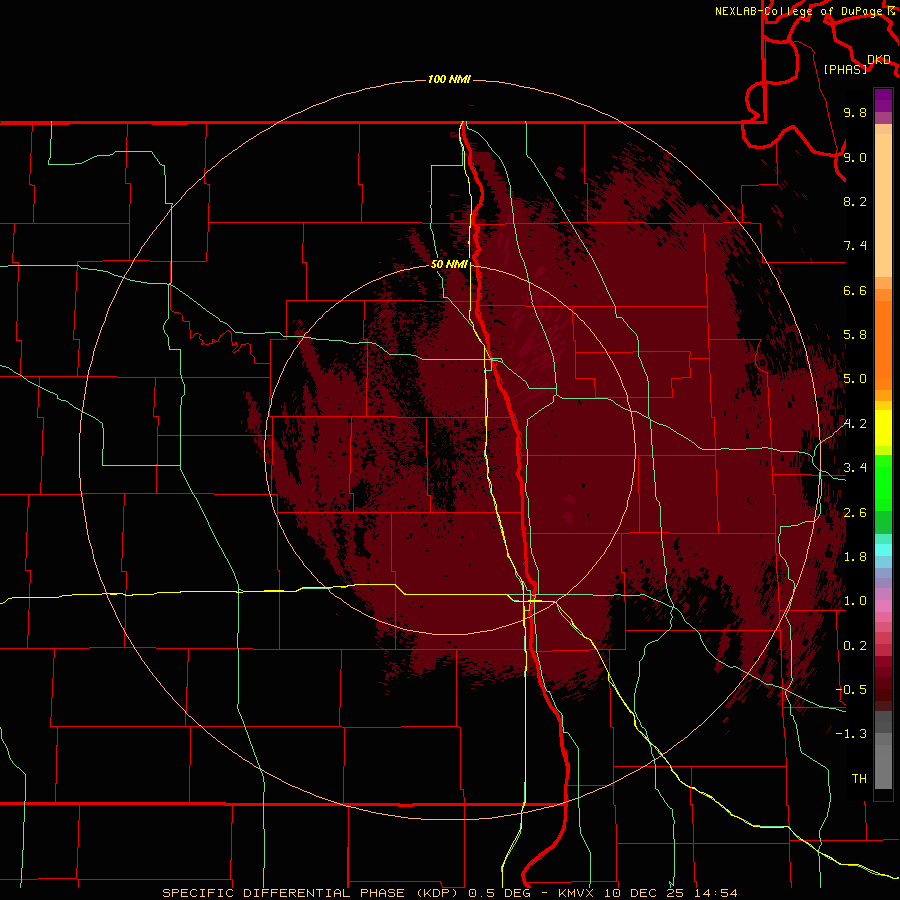
Task: Click the DKD label above the legend
Action: click(x=878, y=60)
